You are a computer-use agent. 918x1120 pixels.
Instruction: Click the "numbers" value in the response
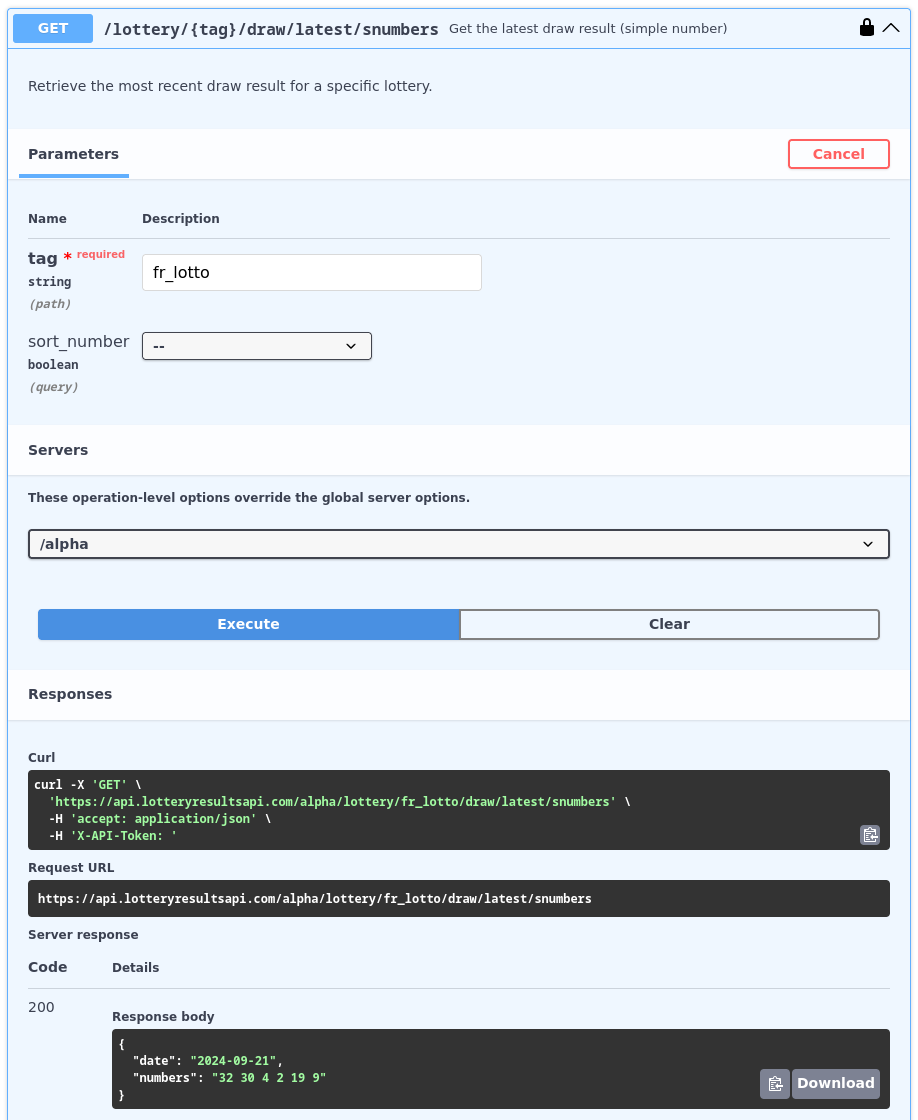click(269, 1078)
